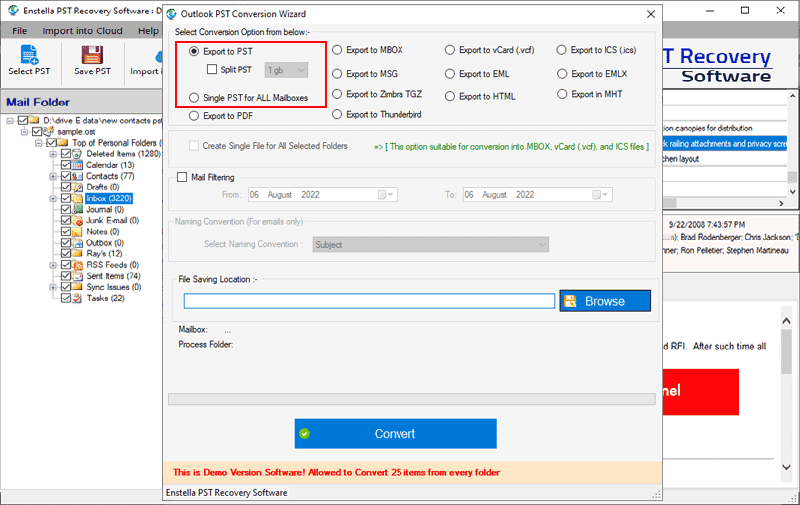Select the Export to PDF option
This screenshot has width=800, height=505.
(194, 116)
